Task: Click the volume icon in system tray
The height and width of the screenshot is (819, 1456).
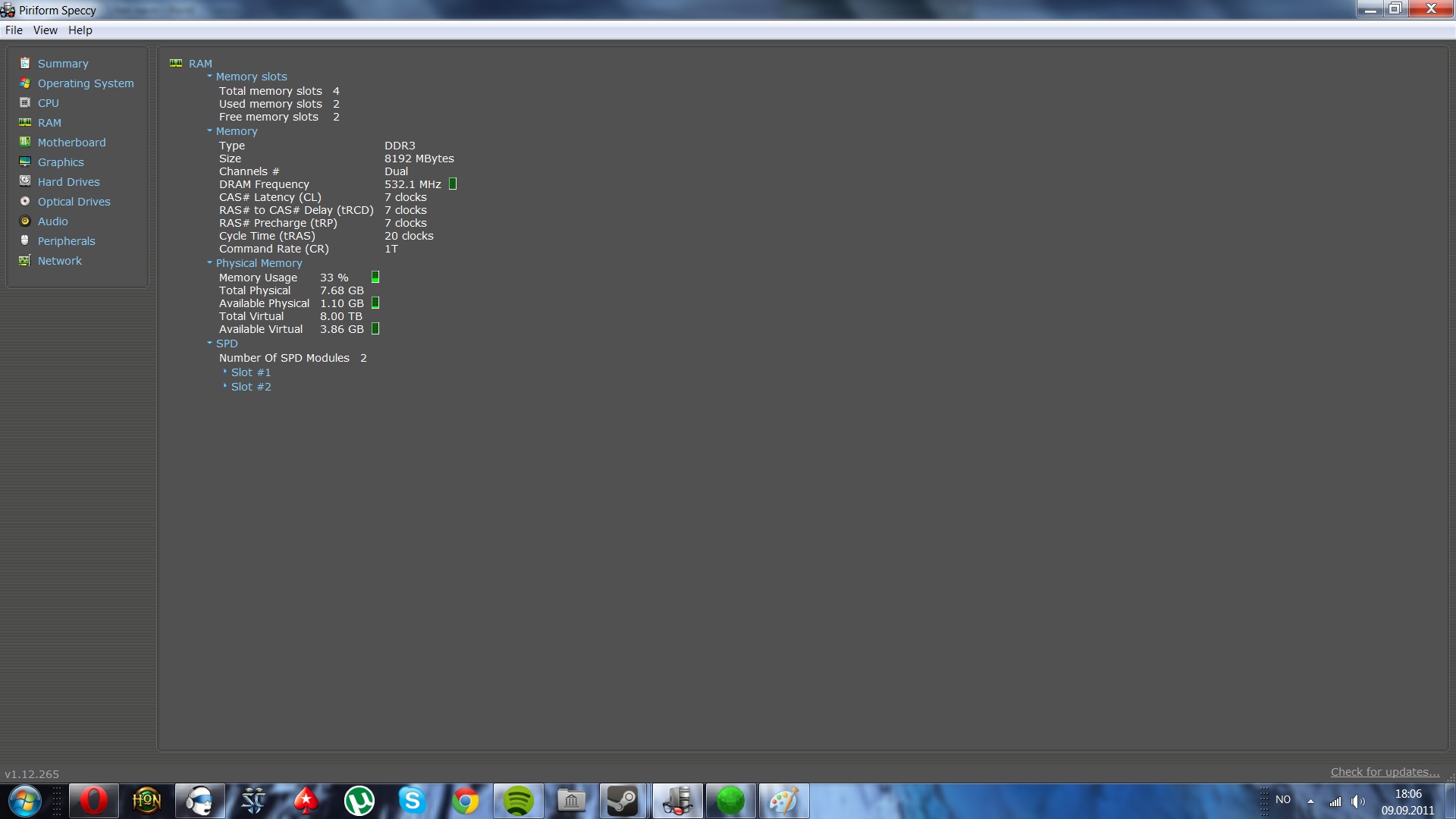Action: click(1358, 801)
